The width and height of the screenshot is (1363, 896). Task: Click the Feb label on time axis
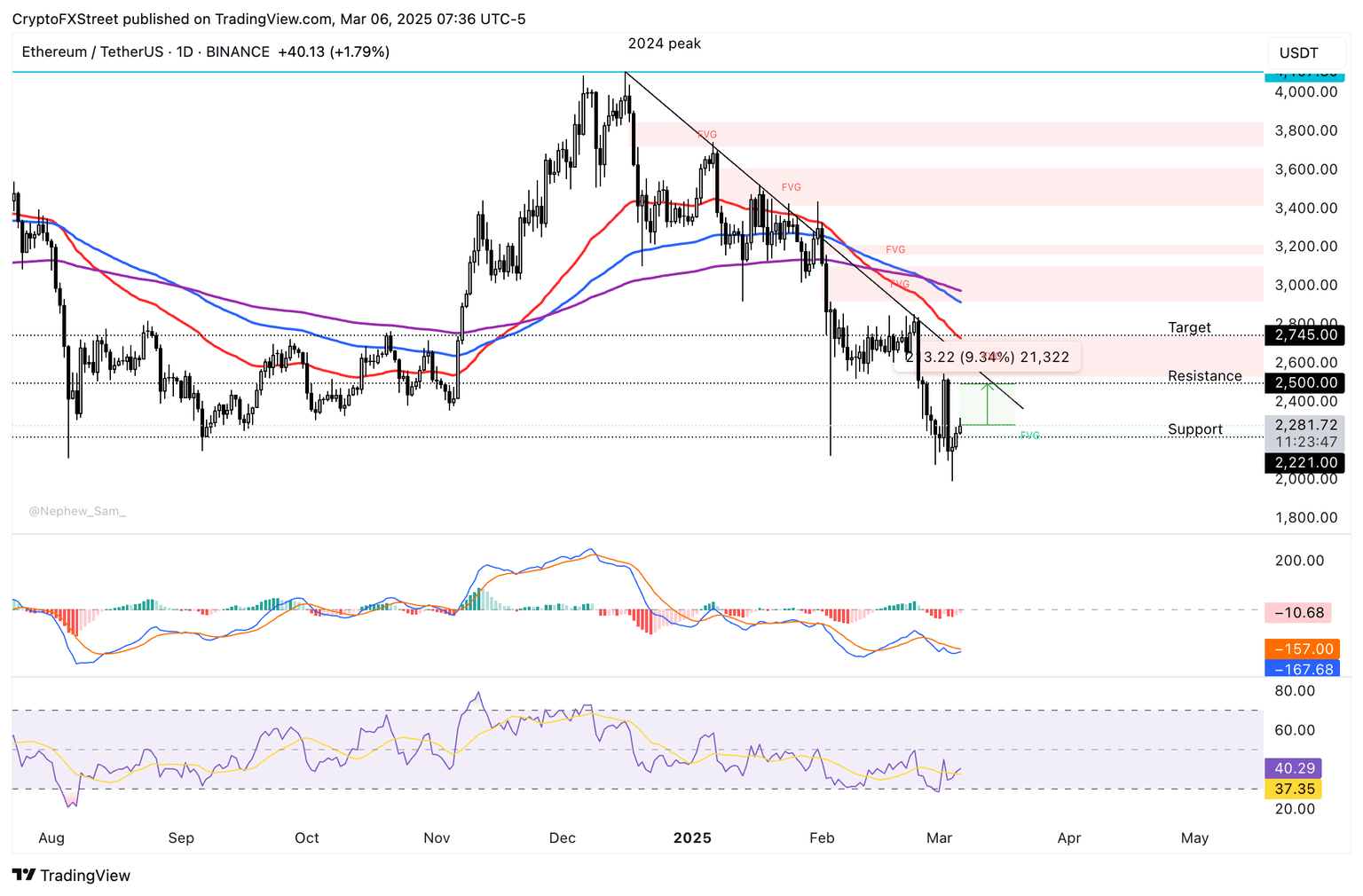(823, 837)
